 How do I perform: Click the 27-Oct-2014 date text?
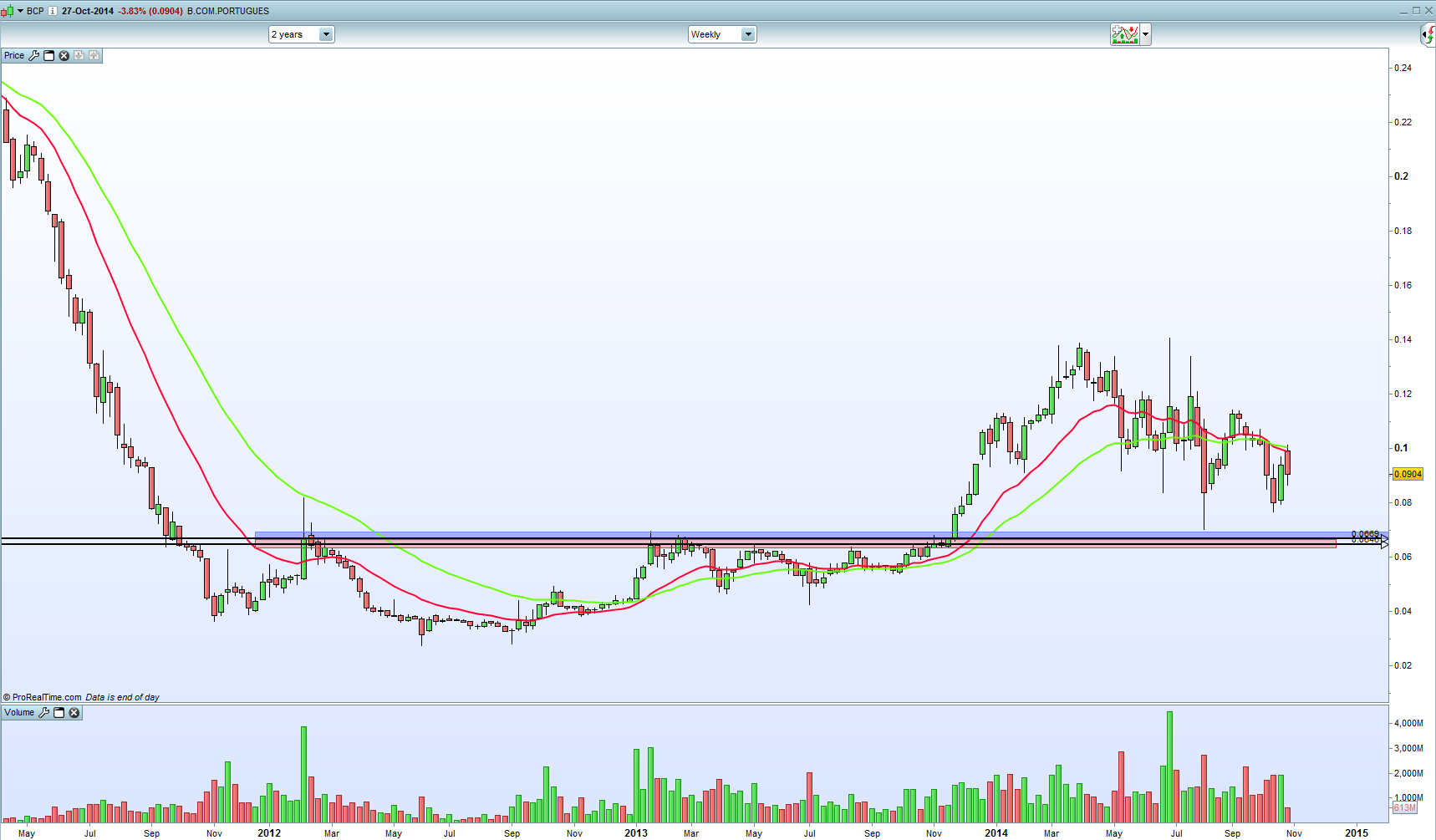pyautogui.click(x=88, y=11)
